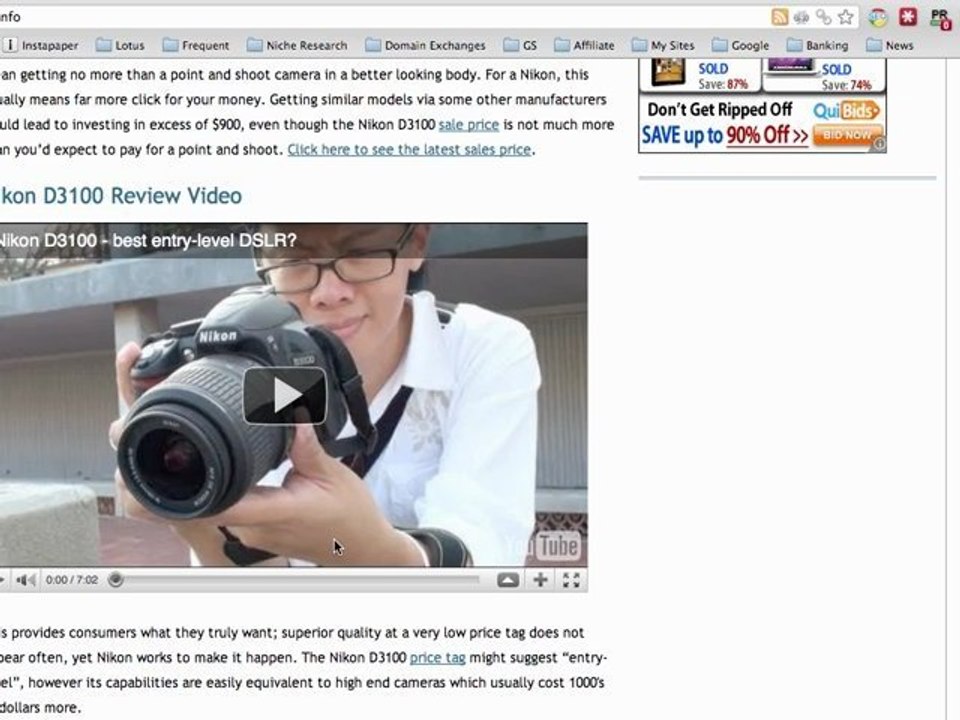Click the chain link icon in address bar
Screen dimensions: 960x720
point(823,17)
